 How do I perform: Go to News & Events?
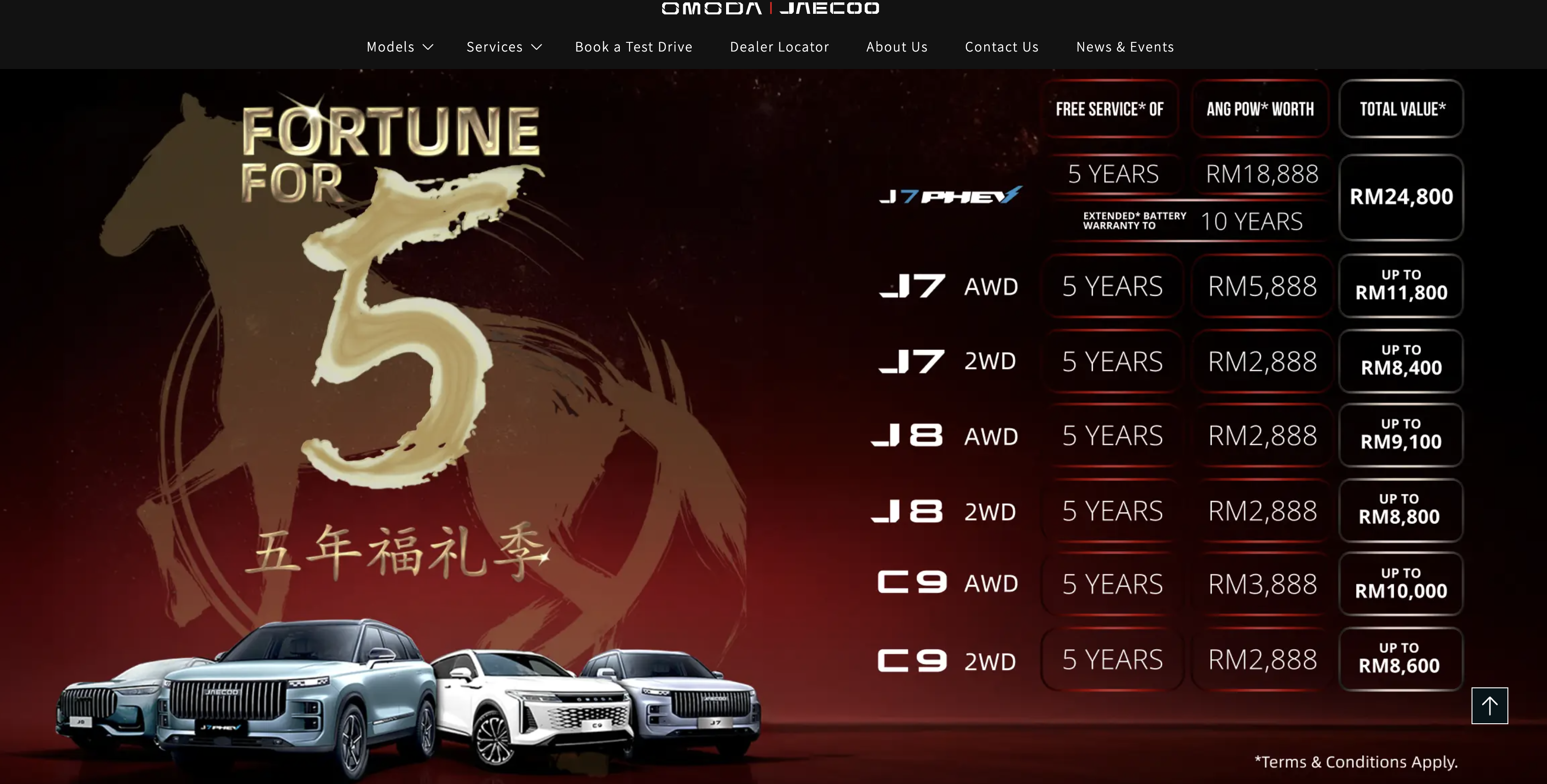coord(1124,47)
